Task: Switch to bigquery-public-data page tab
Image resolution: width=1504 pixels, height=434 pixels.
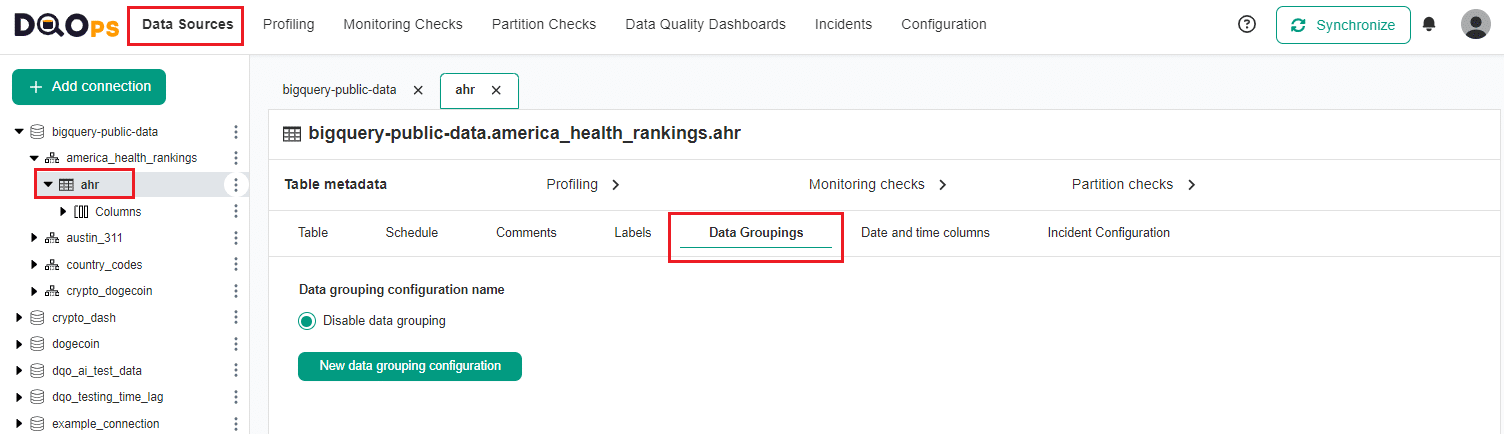Action: (x=339, y=90)
